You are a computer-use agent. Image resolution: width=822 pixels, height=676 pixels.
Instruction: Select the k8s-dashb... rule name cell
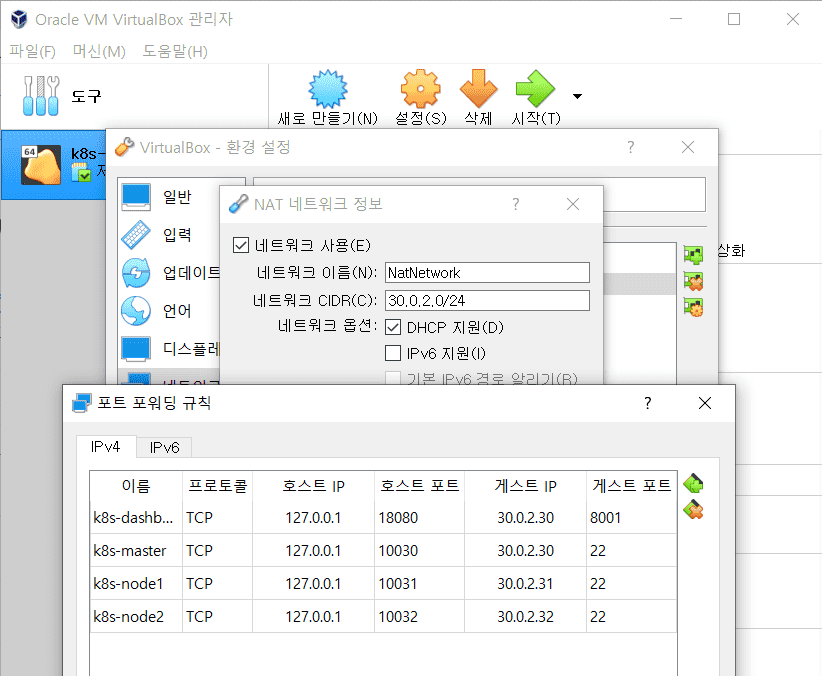coord(136,518)
